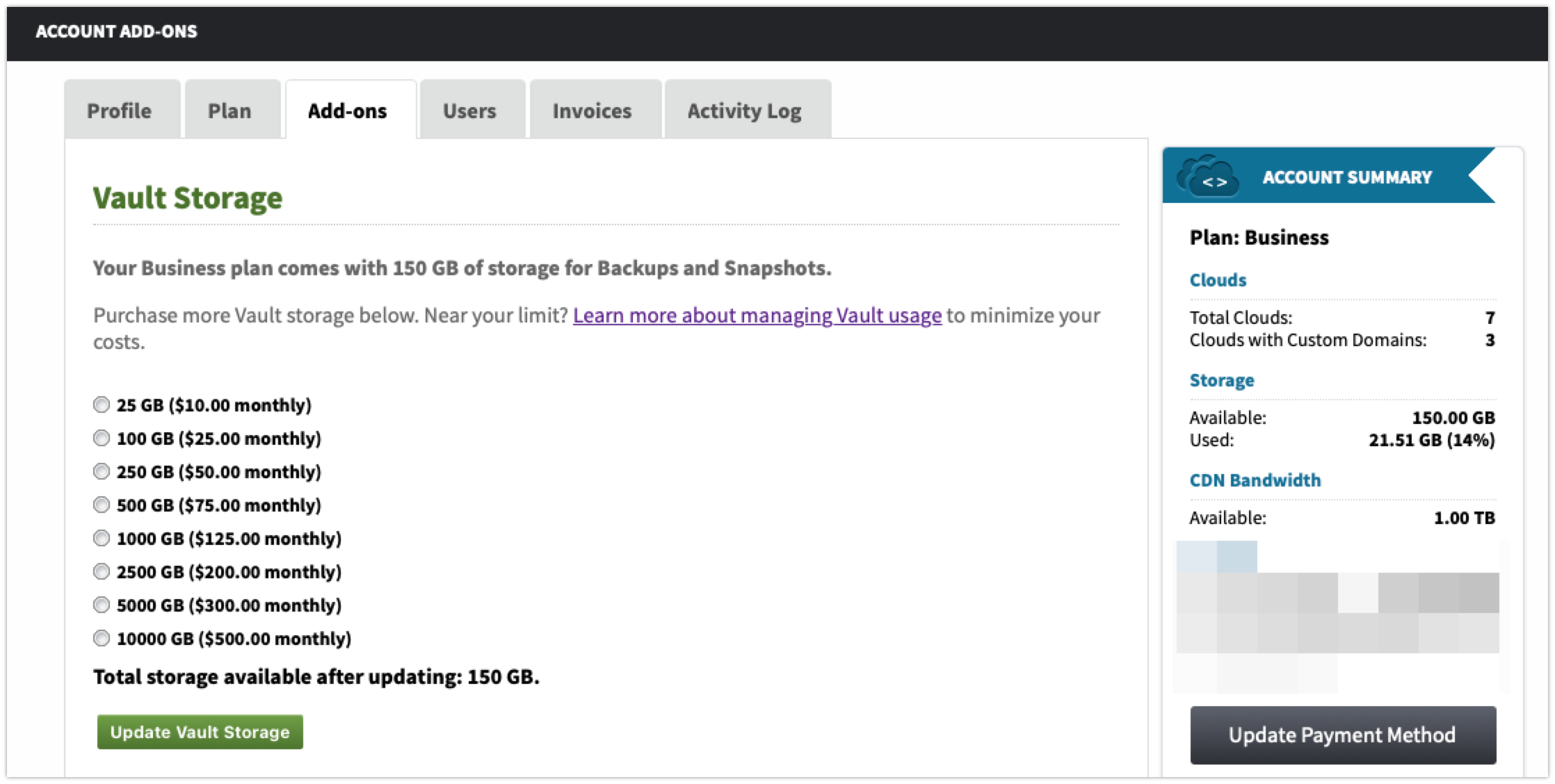1555x784 pixels.
Task: Click the Update Payment Method button
Action: pos(1342,735)
